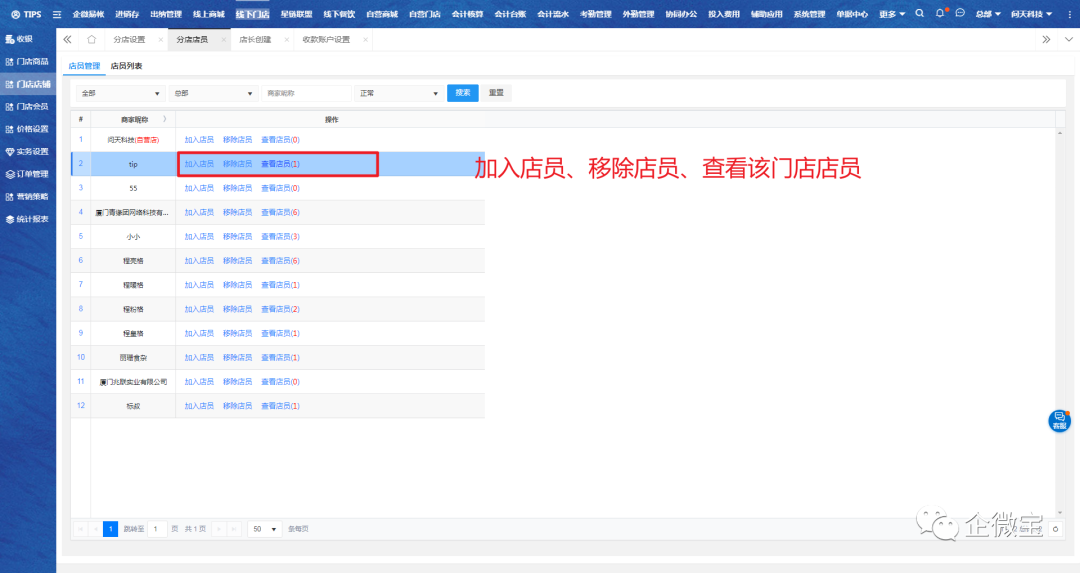The image size is (1080, 573).
Task: Toggle the hamburger menu icon beside TIPS
Action: (56, 15)
